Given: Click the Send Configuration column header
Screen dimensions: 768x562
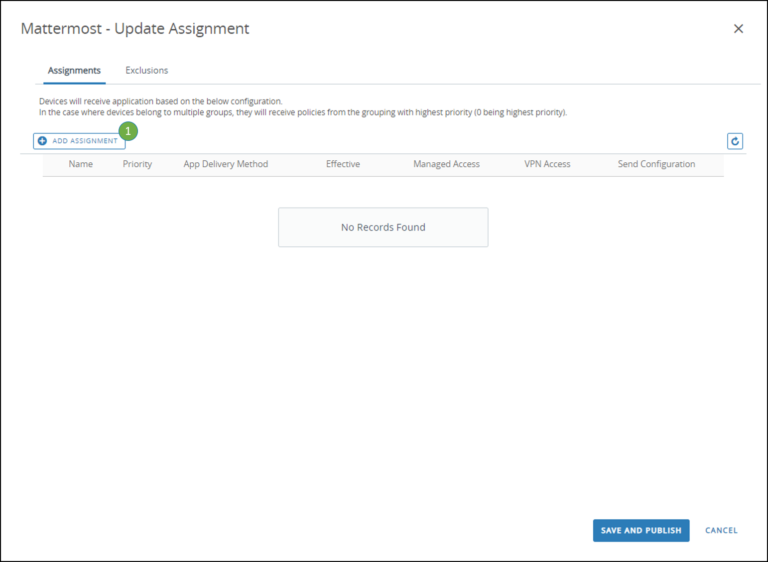Looking at the screenshot, I should 656,164.
